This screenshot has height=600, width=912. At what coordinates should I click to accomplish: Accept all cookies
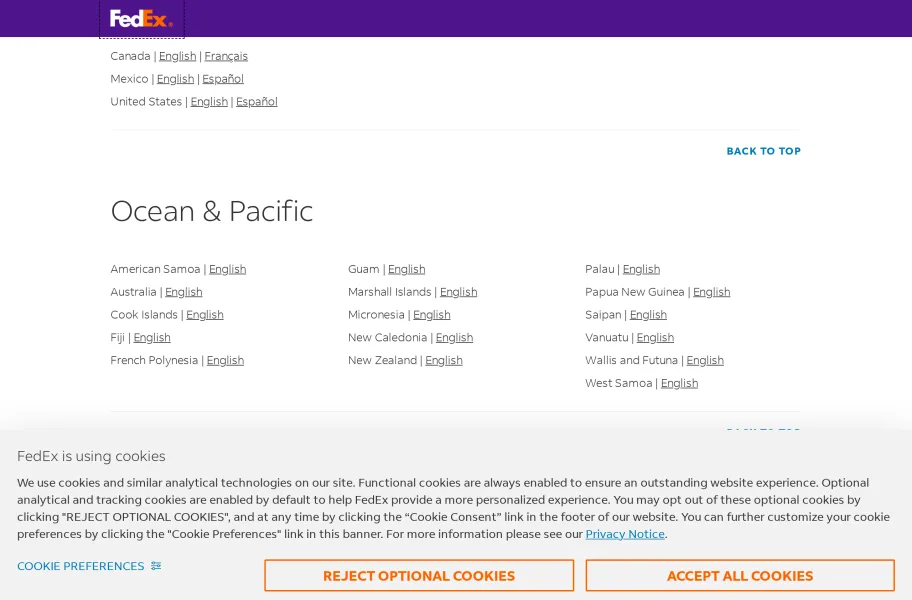[x=740, y=576]
